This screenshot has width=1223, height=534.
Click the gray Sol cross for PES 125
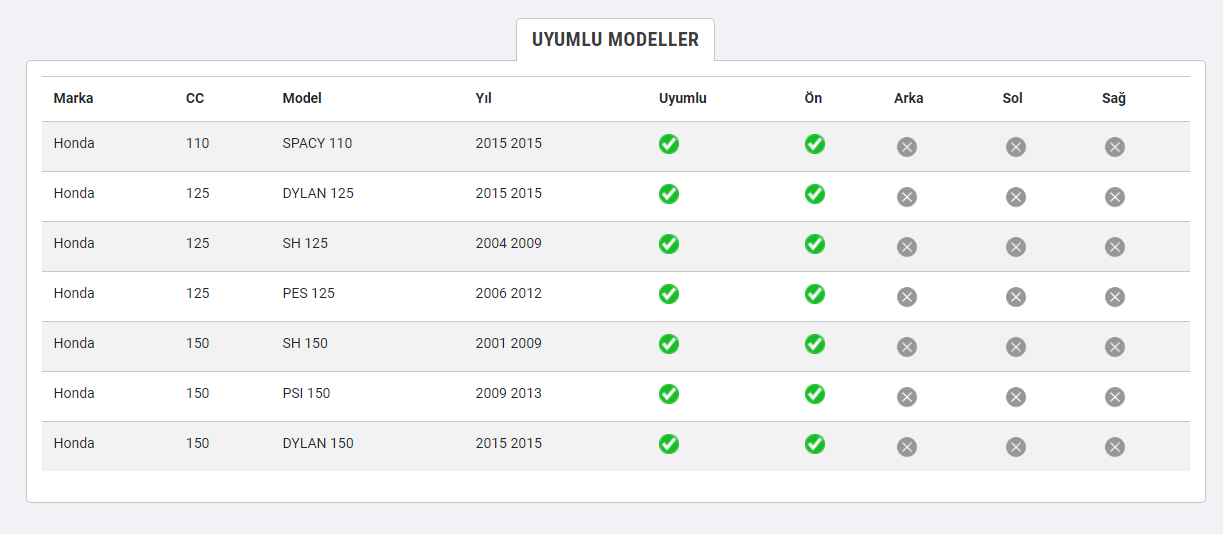1016,297
